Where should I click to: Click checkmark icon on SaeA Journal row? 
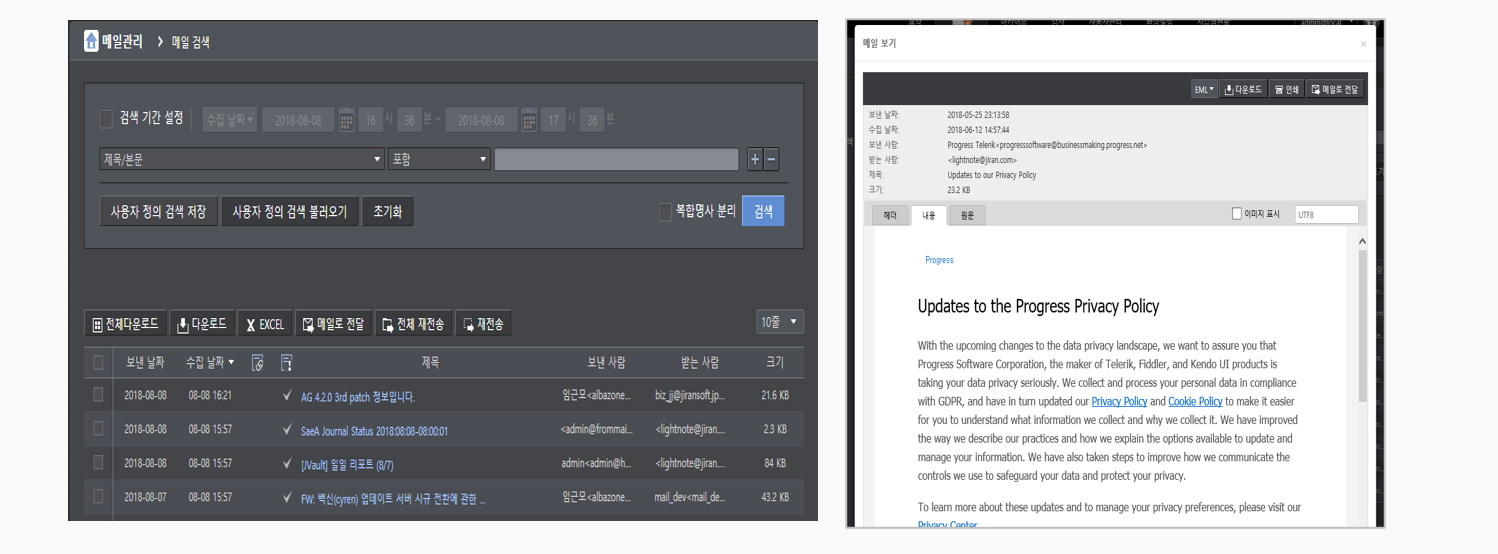(x=288, y=430)
